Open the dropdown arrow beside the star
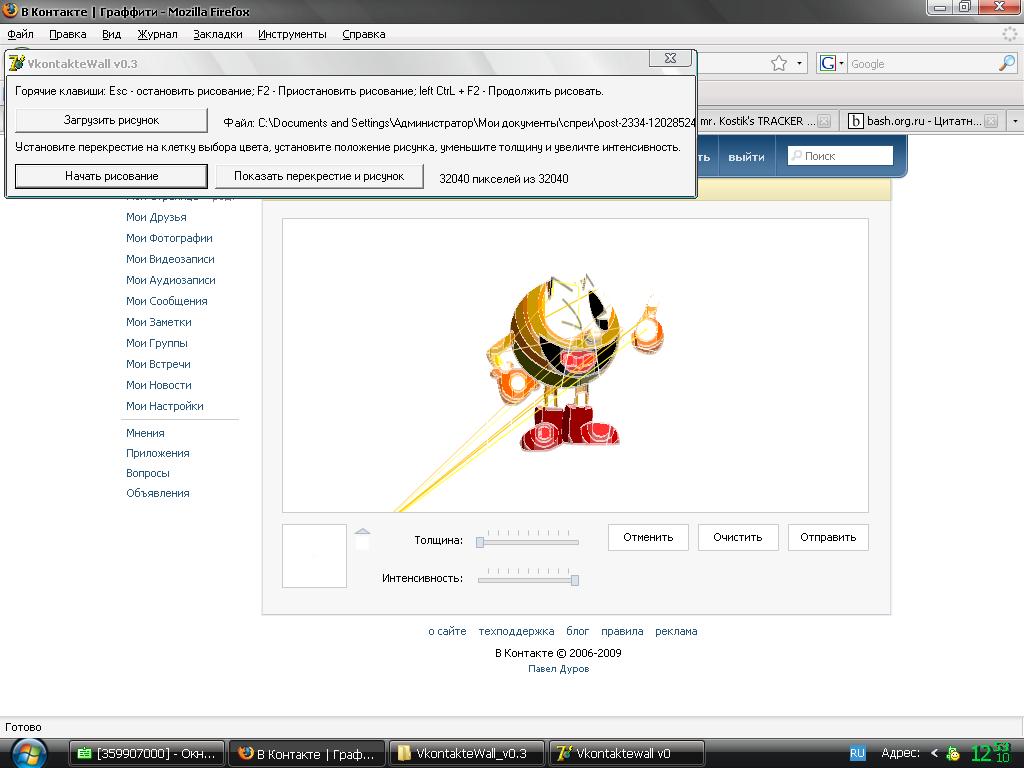This screenshot has width=1024, height=768. tap(799, 63)
